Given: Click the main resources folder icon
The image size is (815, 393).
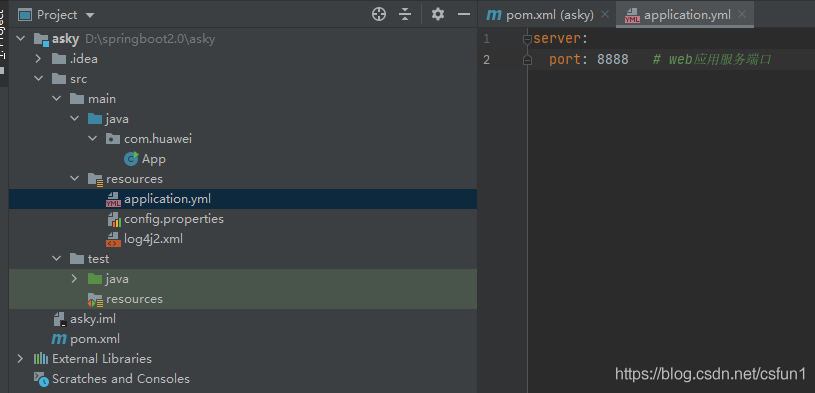Looking at the screenshot, I should [x=95, y=179].
